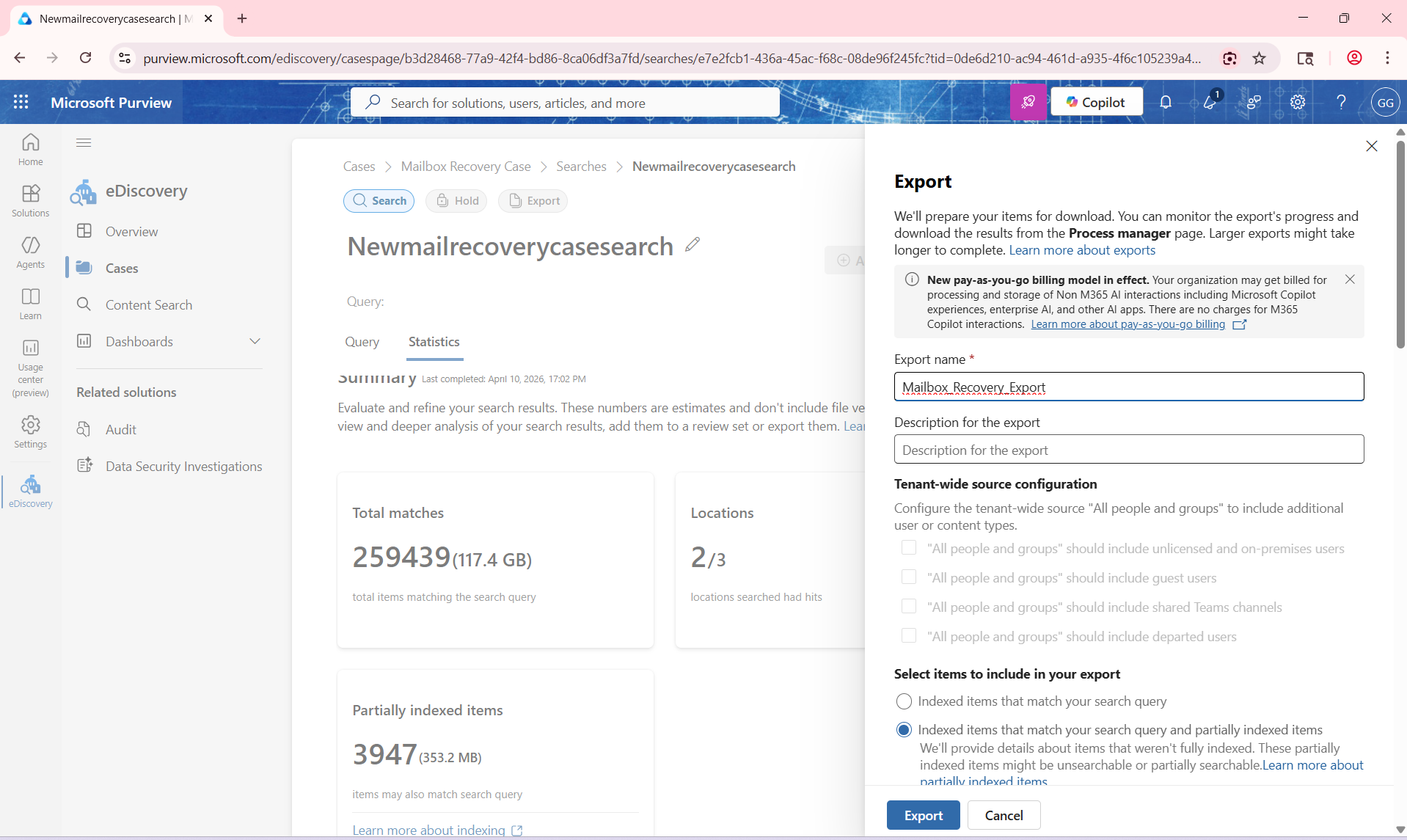The image size is (1407, 840).
Task: Click the pink rocket icon in header
Action: [x=1028, y=102]
